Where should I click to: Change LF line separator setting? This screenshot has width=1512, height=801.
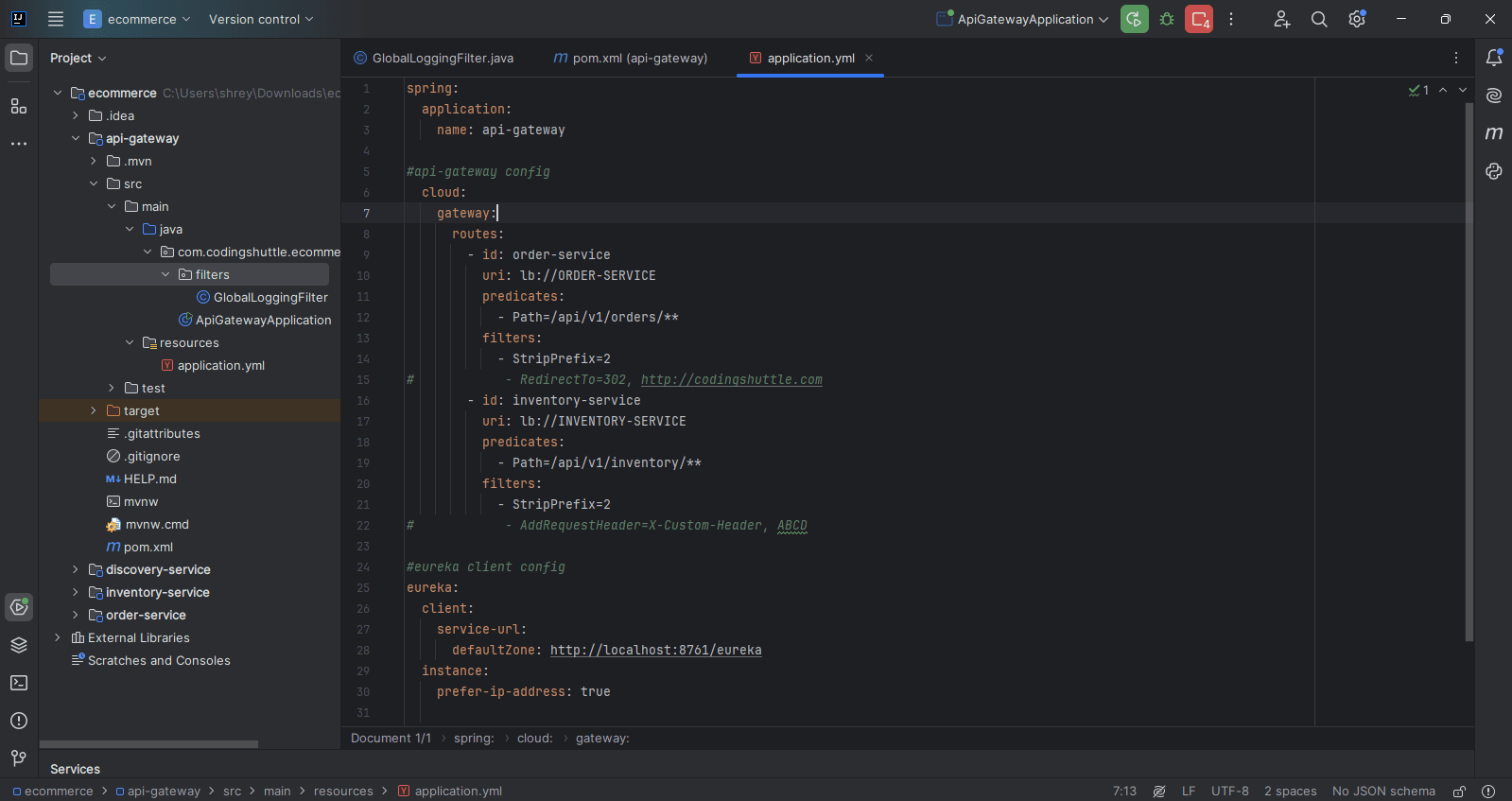coord(1189,791)
